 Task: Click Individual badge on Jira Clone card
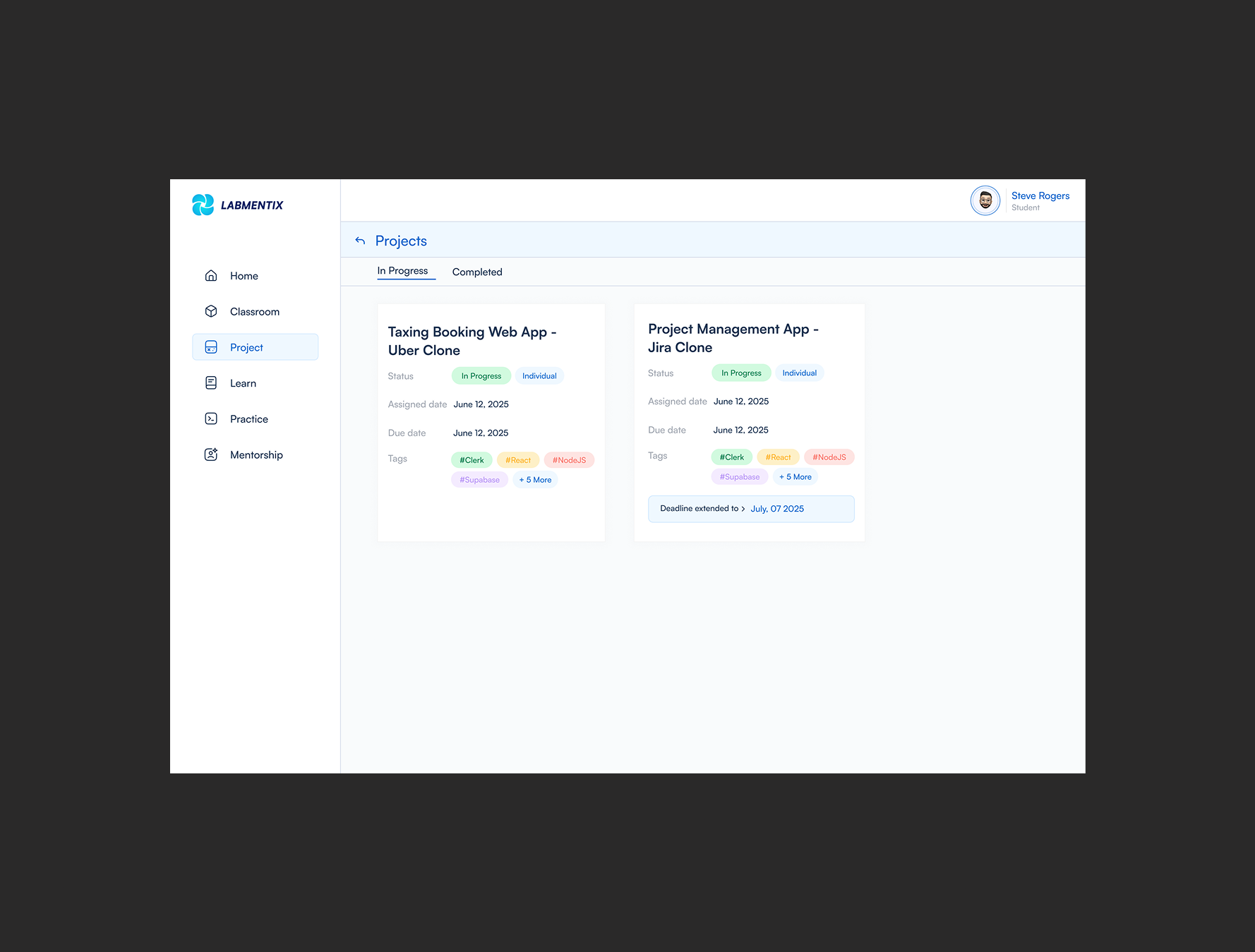pyautogui.click(x=800, y=373)
